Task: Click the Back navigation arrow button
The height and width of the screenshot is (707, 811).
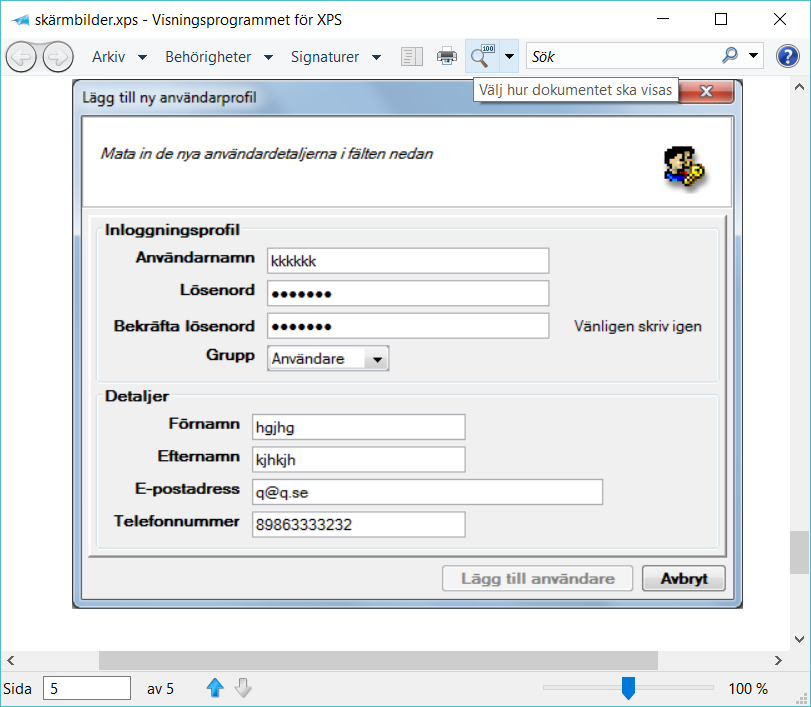Action: coord(21,57)
